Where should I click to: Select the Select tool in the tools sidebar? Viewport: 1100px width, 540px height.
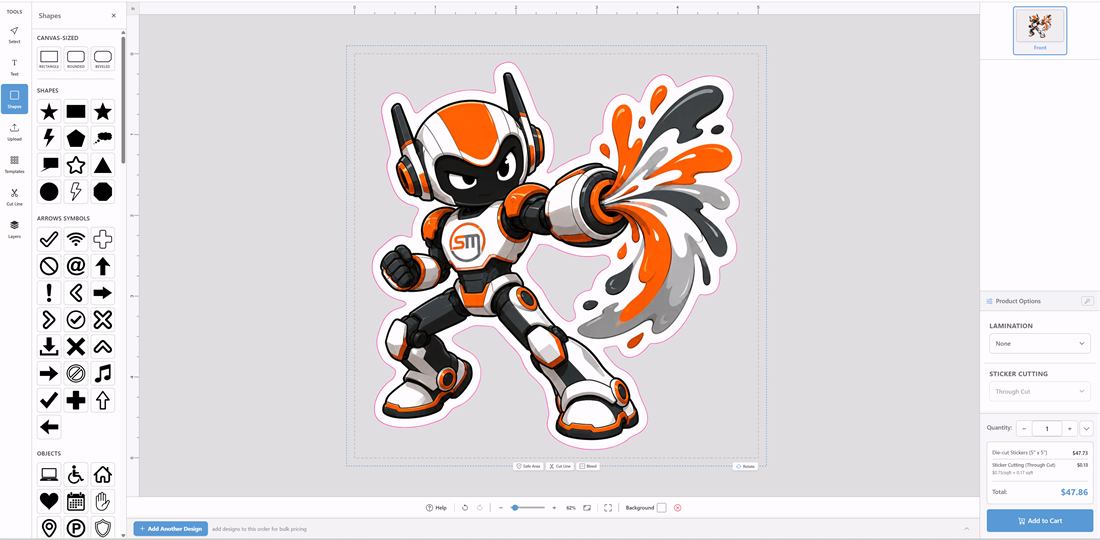pyautogui.click(x=14, y=34)
